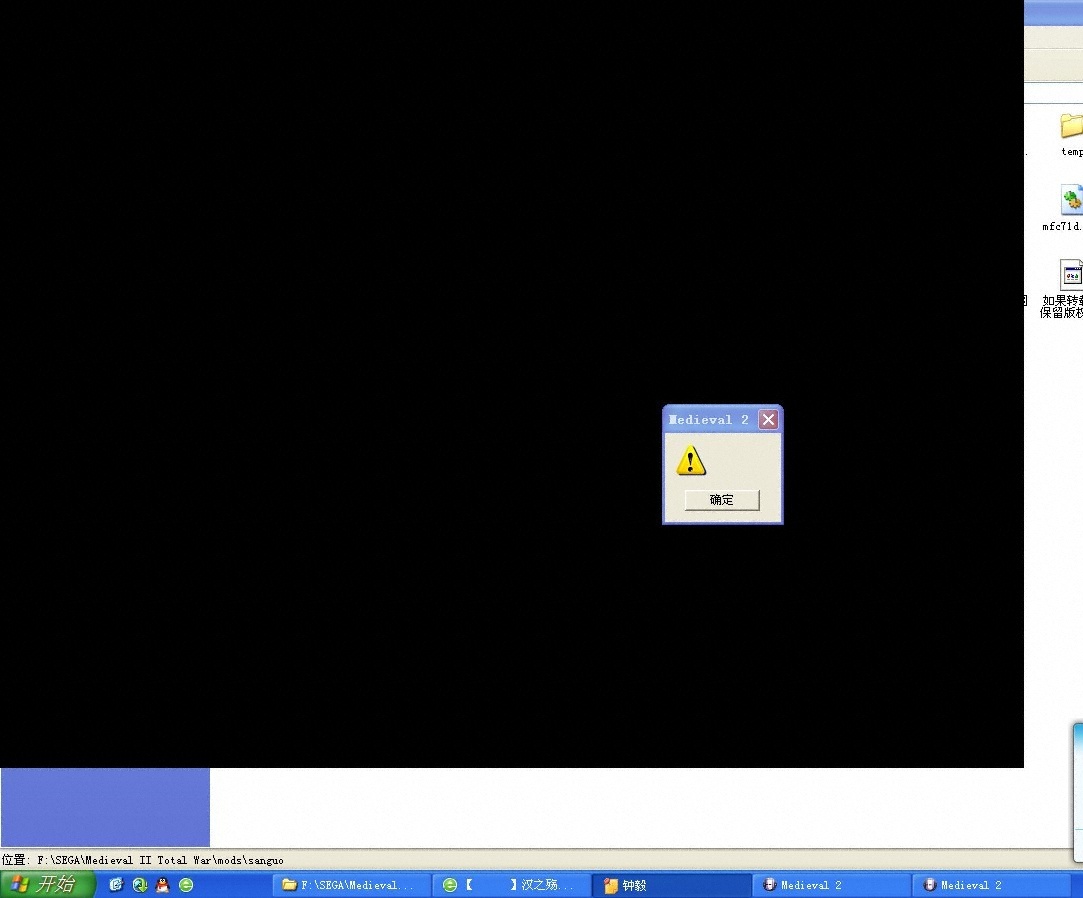Close the Medieval 2 warning dialog
The width and height of the screenshot is (1083, 898).
tap(768, 420)
